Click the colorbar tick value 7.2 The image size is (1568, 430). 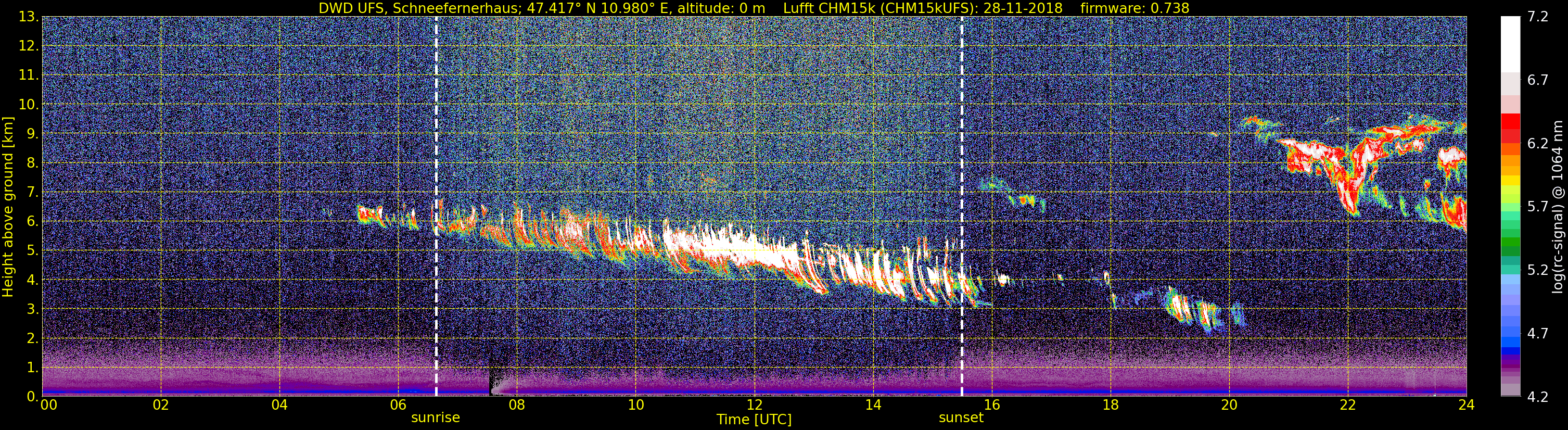tap(1538, 17)
